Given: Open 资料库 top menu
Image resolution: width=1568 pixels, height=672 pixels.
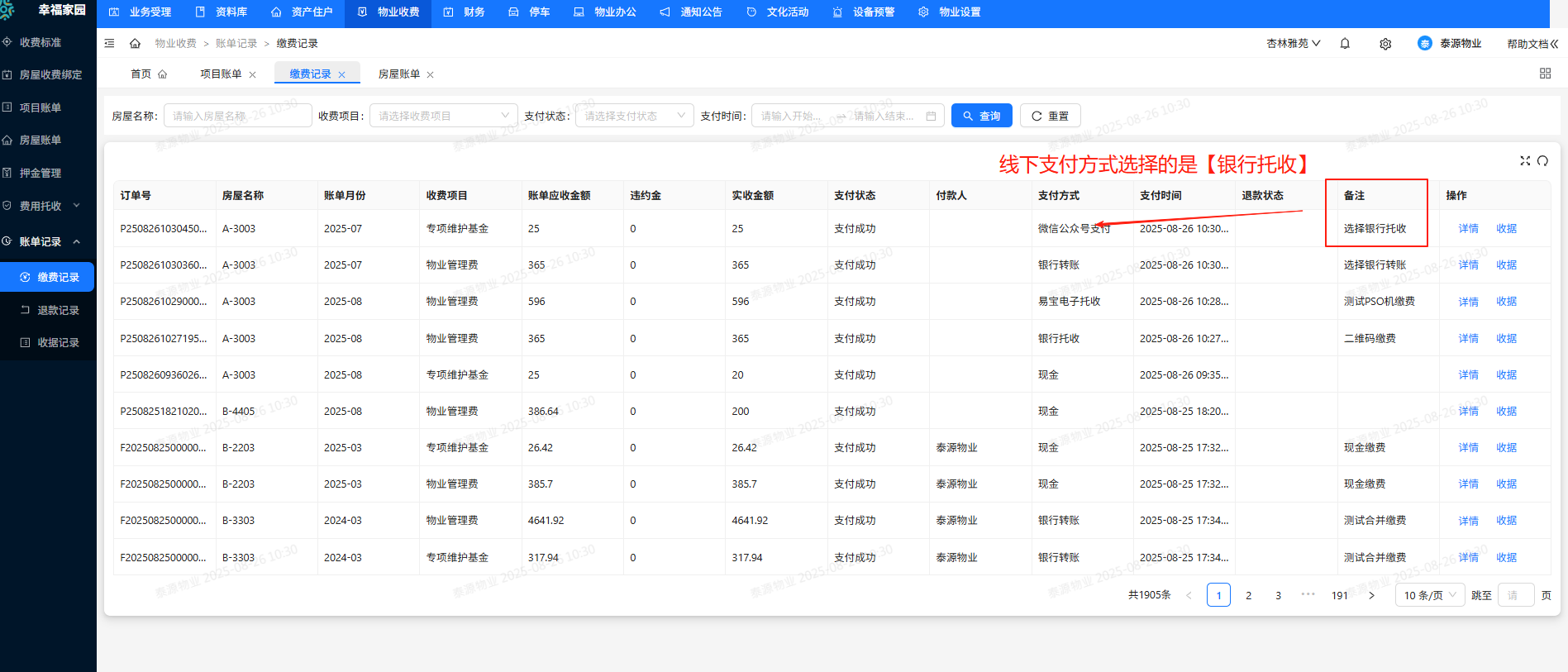Looking at the screenshot, I should pos(222,12).
